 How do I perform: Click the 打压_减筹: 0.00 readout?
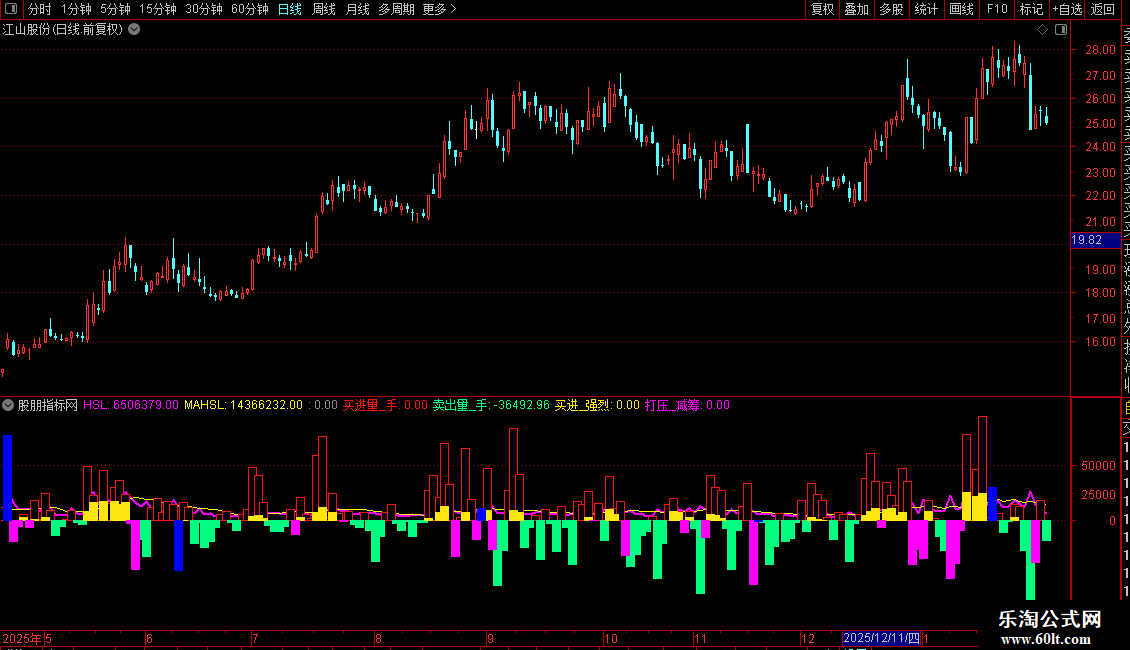[687, 405]
